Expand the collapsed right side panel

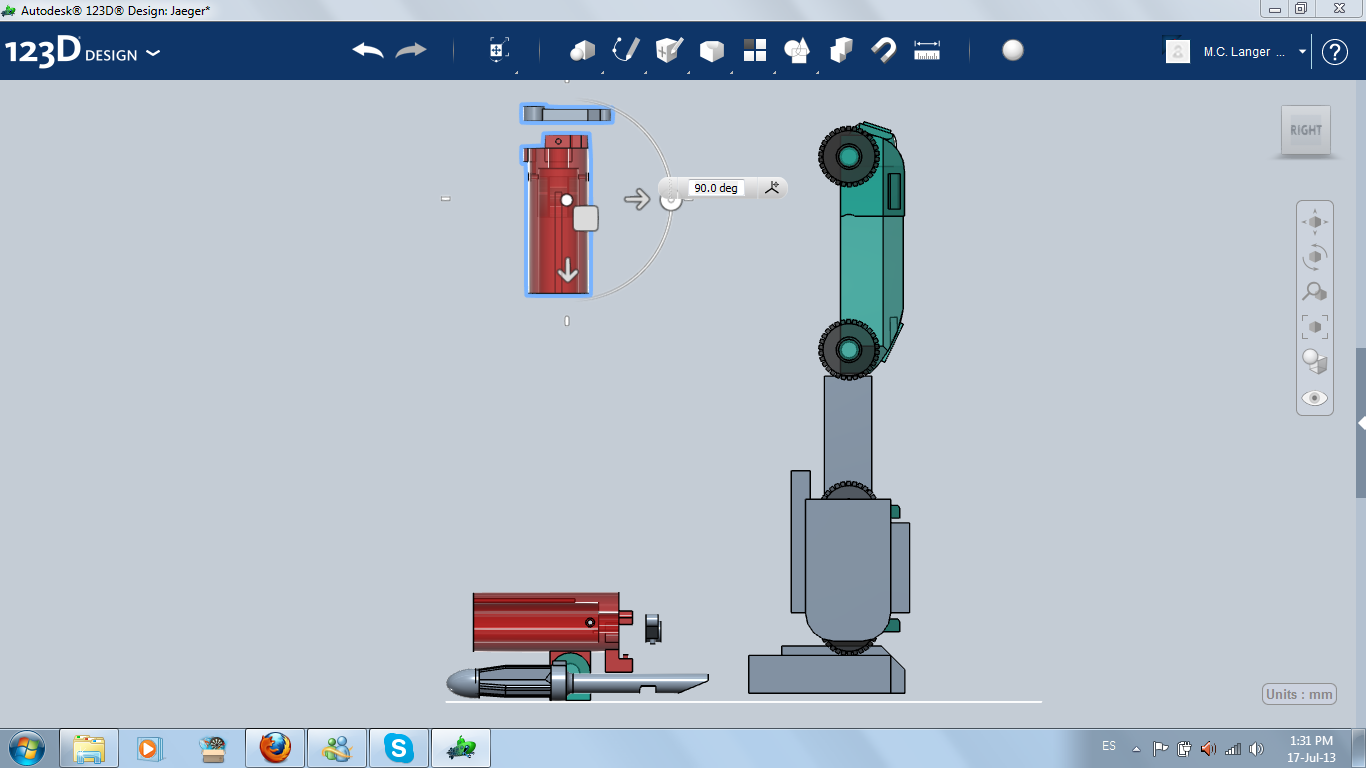point(1361,423)
